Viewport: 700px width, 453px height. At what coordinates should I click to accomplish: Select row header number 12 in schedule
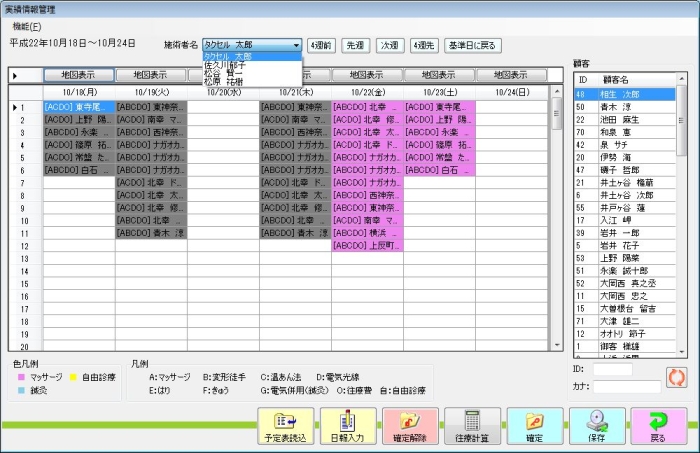point(25,246)
